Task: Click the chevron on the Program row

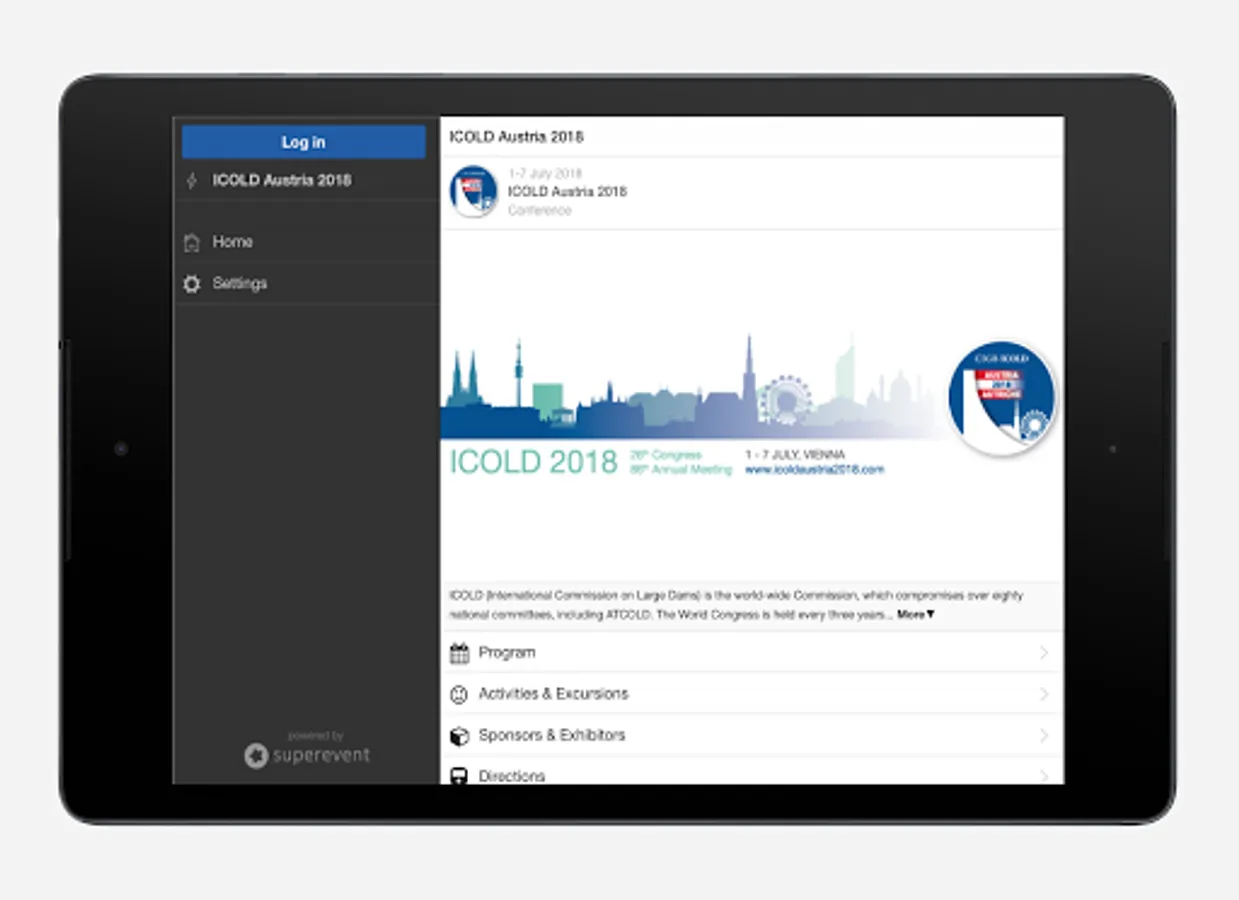Action: tap(1043, 653)
